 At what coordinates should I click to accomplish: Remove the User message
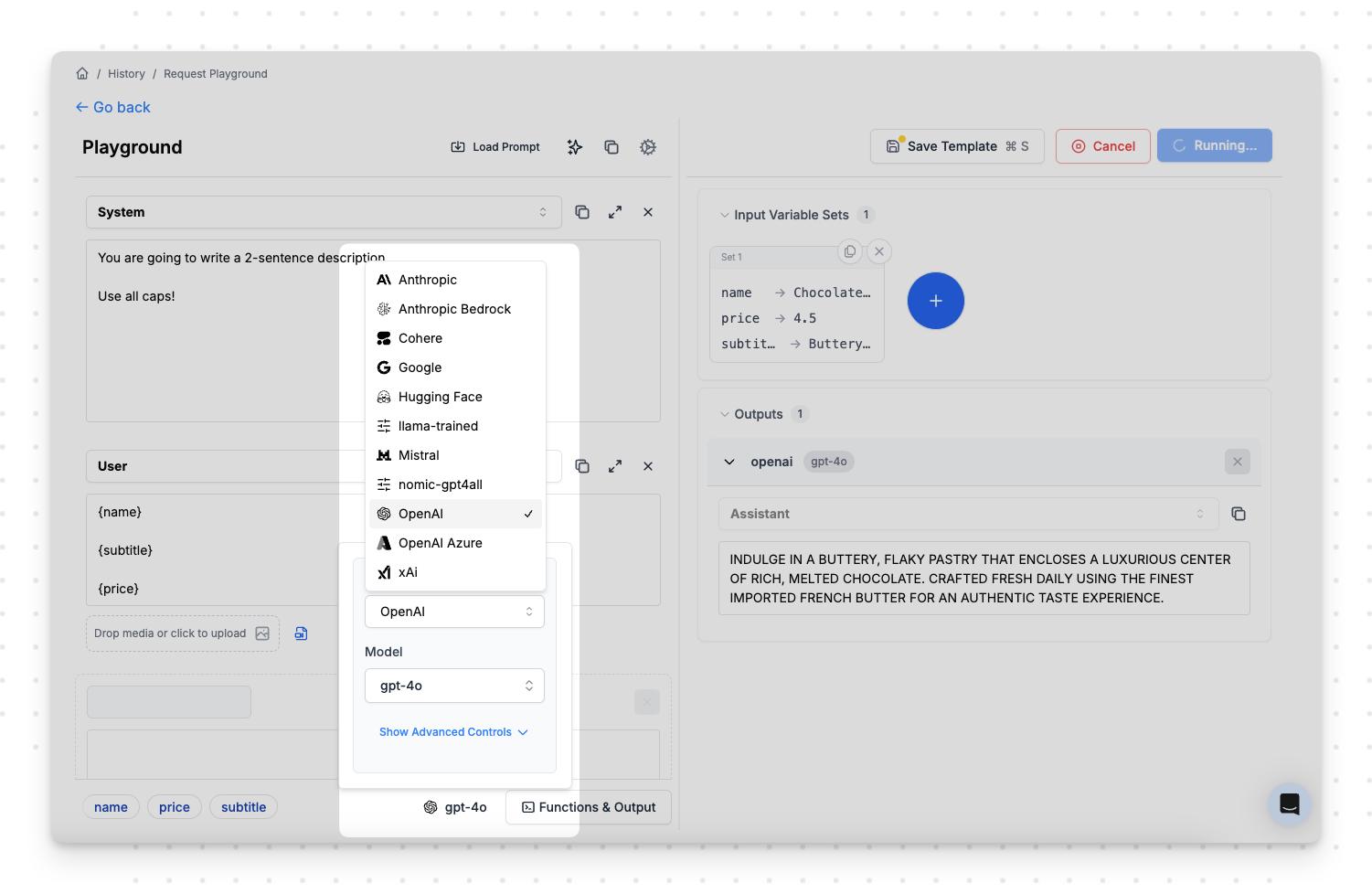tap(648, 466)
